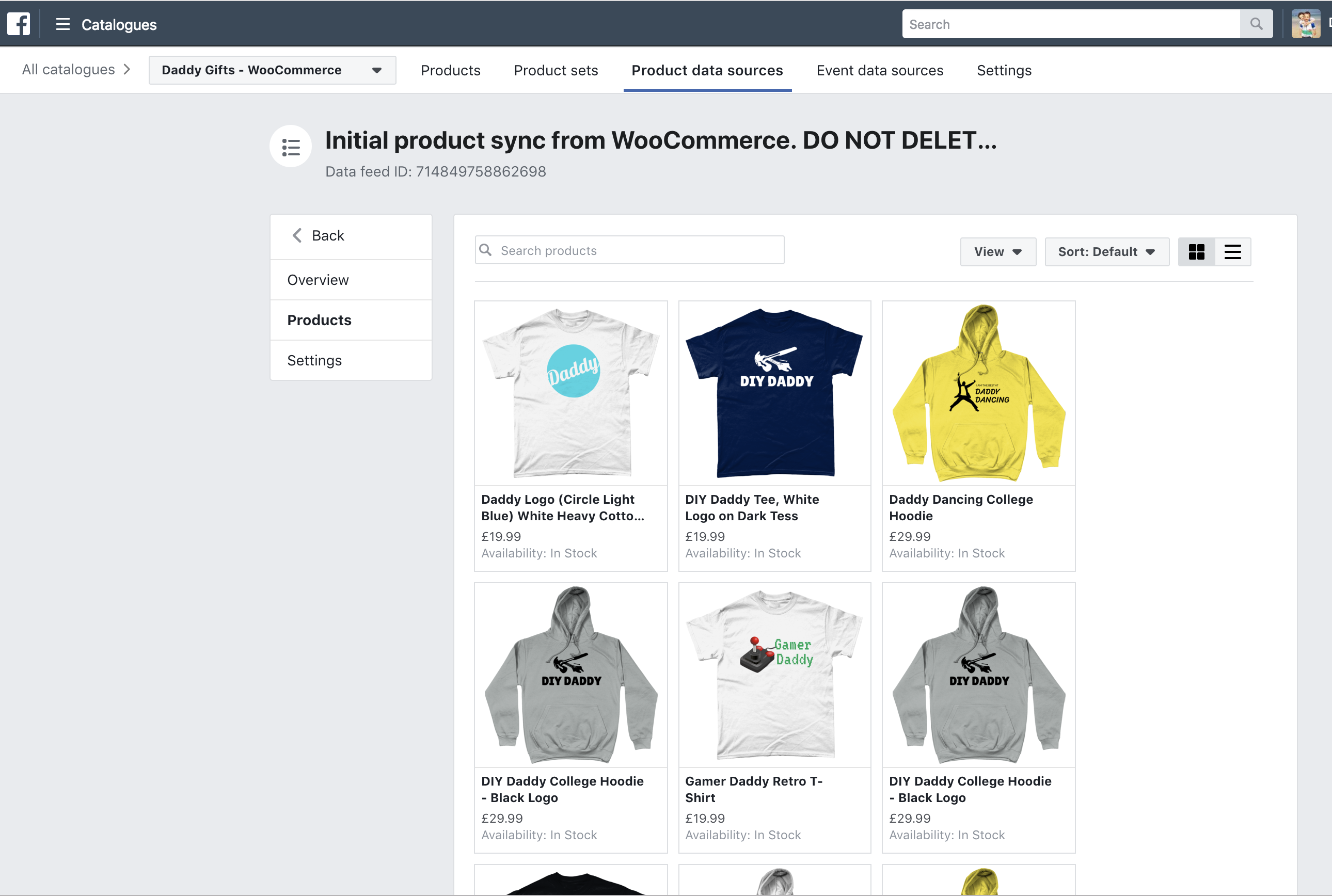Click the Daddy Dancing College Hoodie title
Viewport: 1332px width, 896px height.
tap(961, 507)
